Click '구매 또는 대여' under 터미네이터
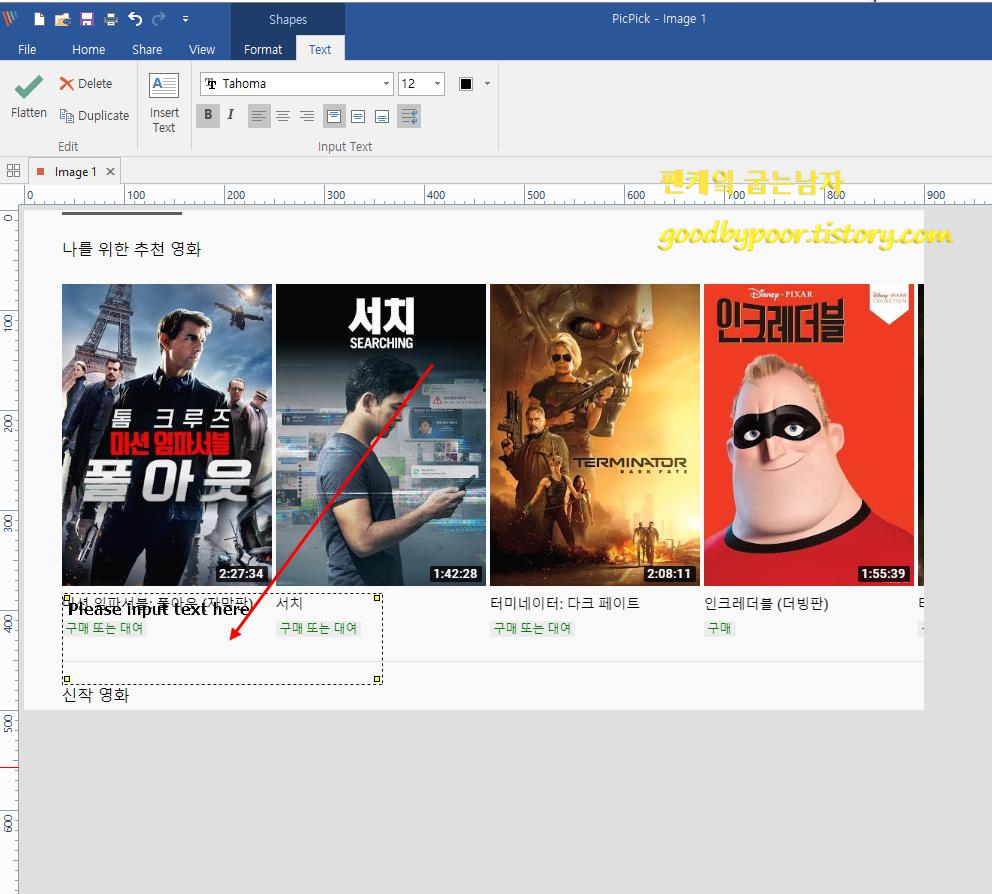This screenshot has width=992, height=894. pos(532,628)
